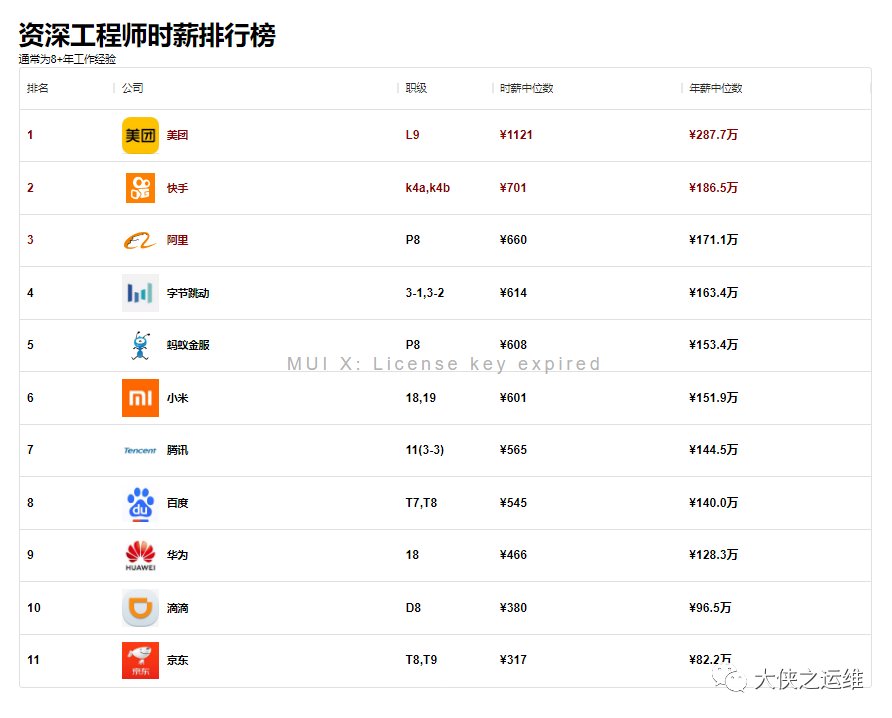The image size is (892, 718).
Task: Click the ¥565 hourly pay cell
Action: tap(513, 450)
